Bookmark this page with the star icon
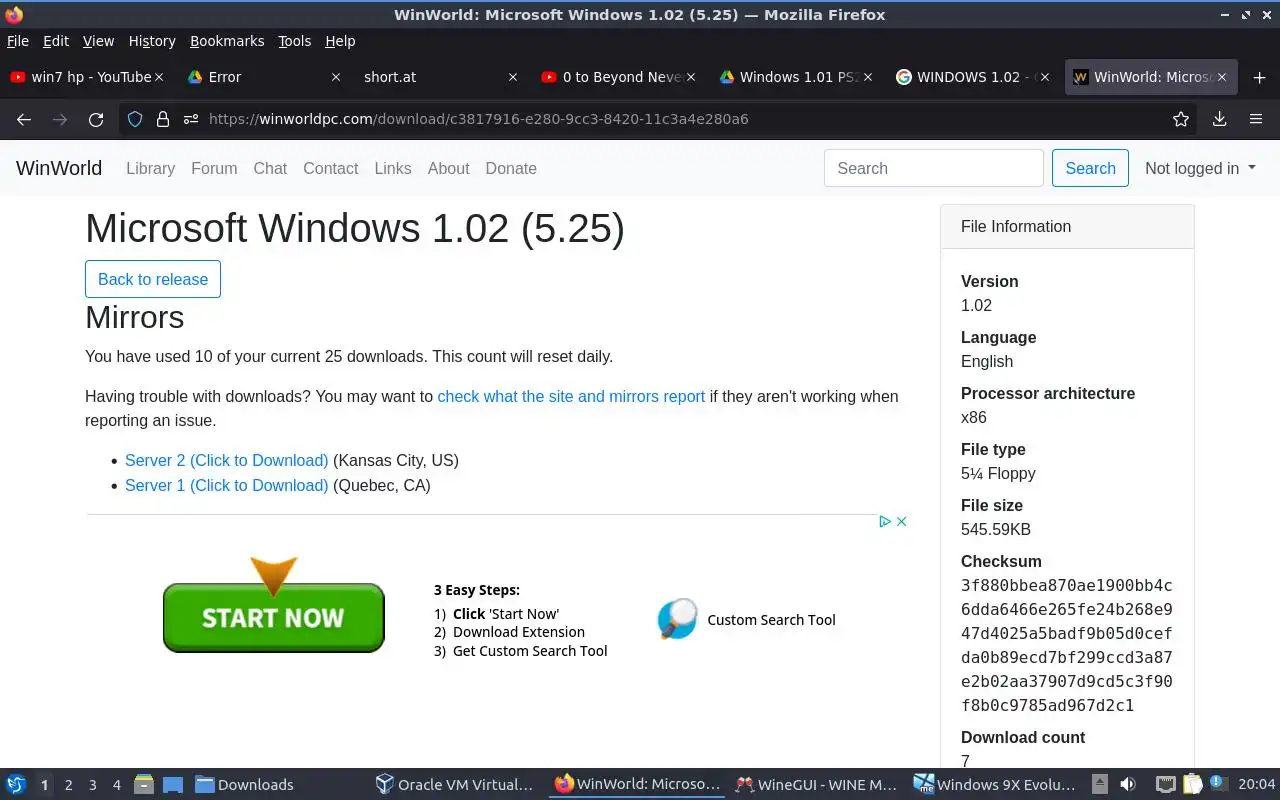 (x=1181, y=119)
